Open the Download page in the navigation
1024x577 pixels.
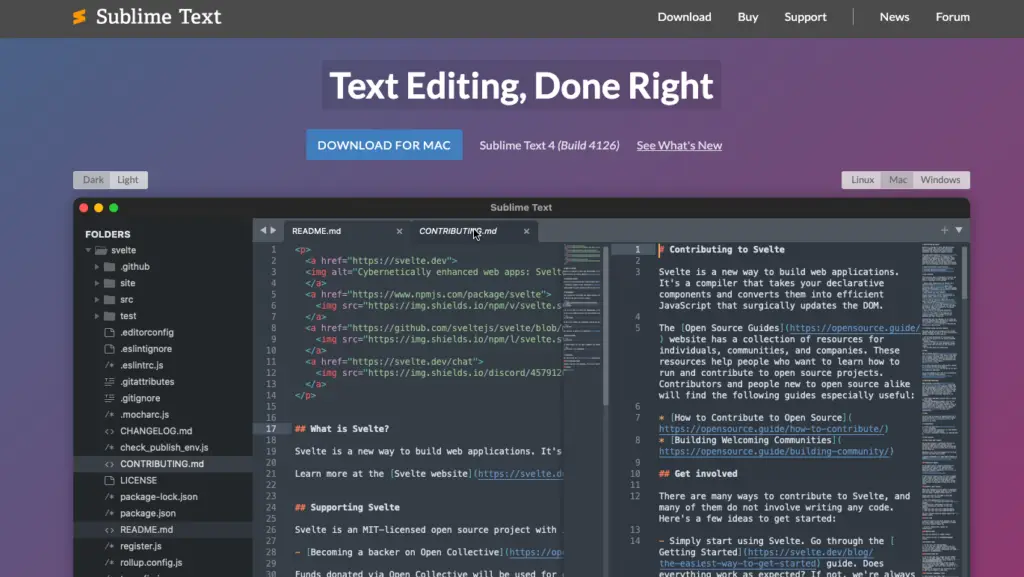(x=684, y=17)
